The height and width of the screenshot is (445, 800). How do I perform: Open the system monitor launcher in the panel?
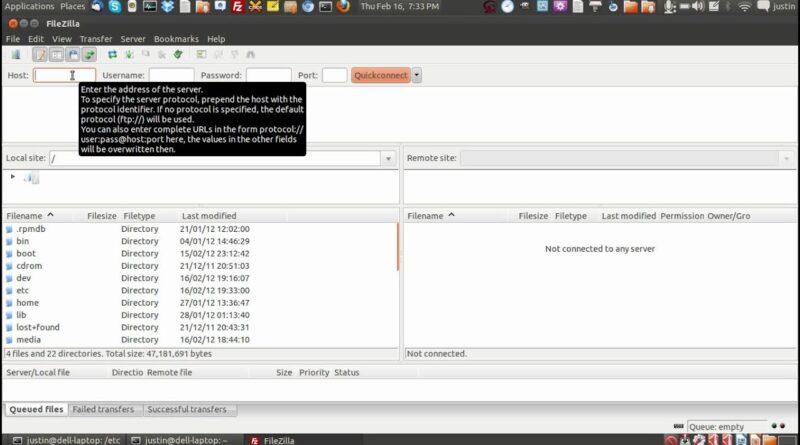pyautogui.click(x=149, y=7)
